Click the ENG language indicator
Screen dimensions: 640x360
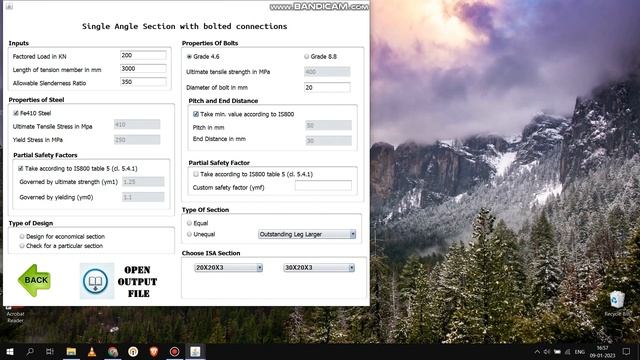[580, 352]
